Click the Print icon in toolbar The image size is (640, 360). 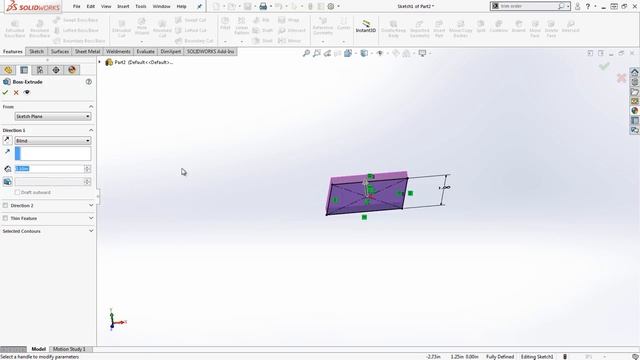263,6
